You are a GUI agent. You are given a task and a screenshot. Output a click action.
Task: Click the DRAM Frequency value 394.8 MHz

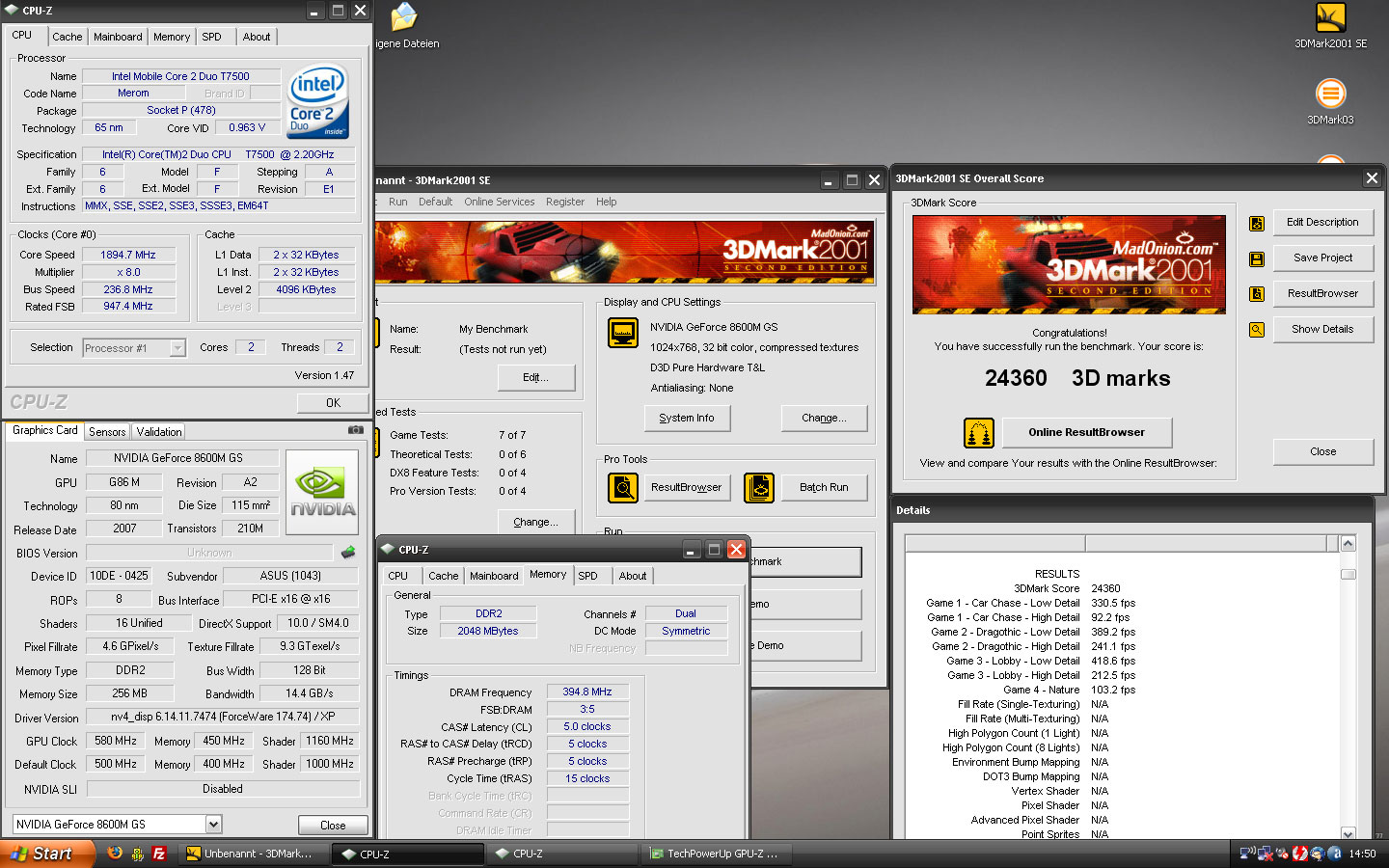(587, 692)
